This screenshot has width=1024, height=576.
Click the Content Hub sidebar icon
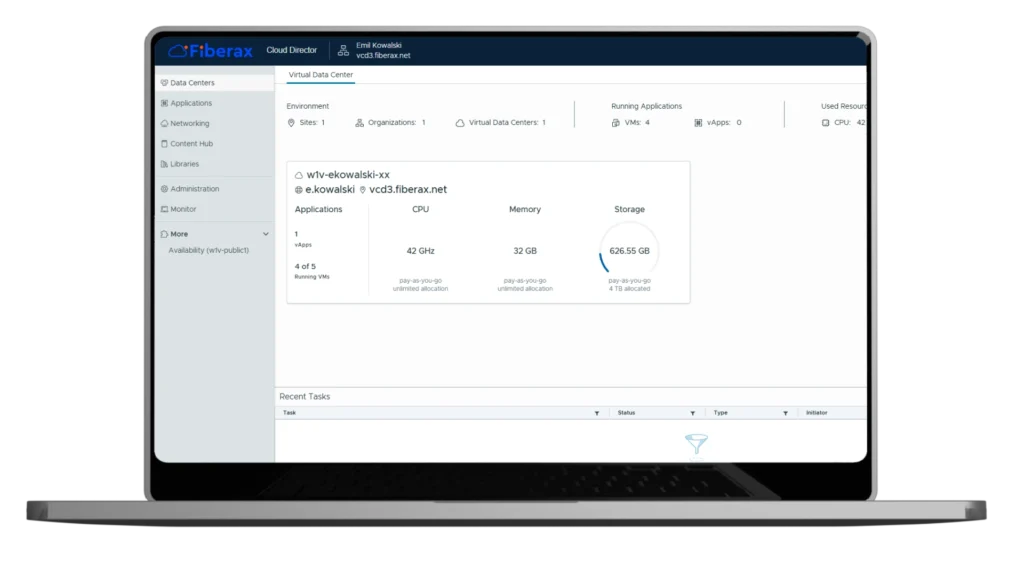point(164,144)
